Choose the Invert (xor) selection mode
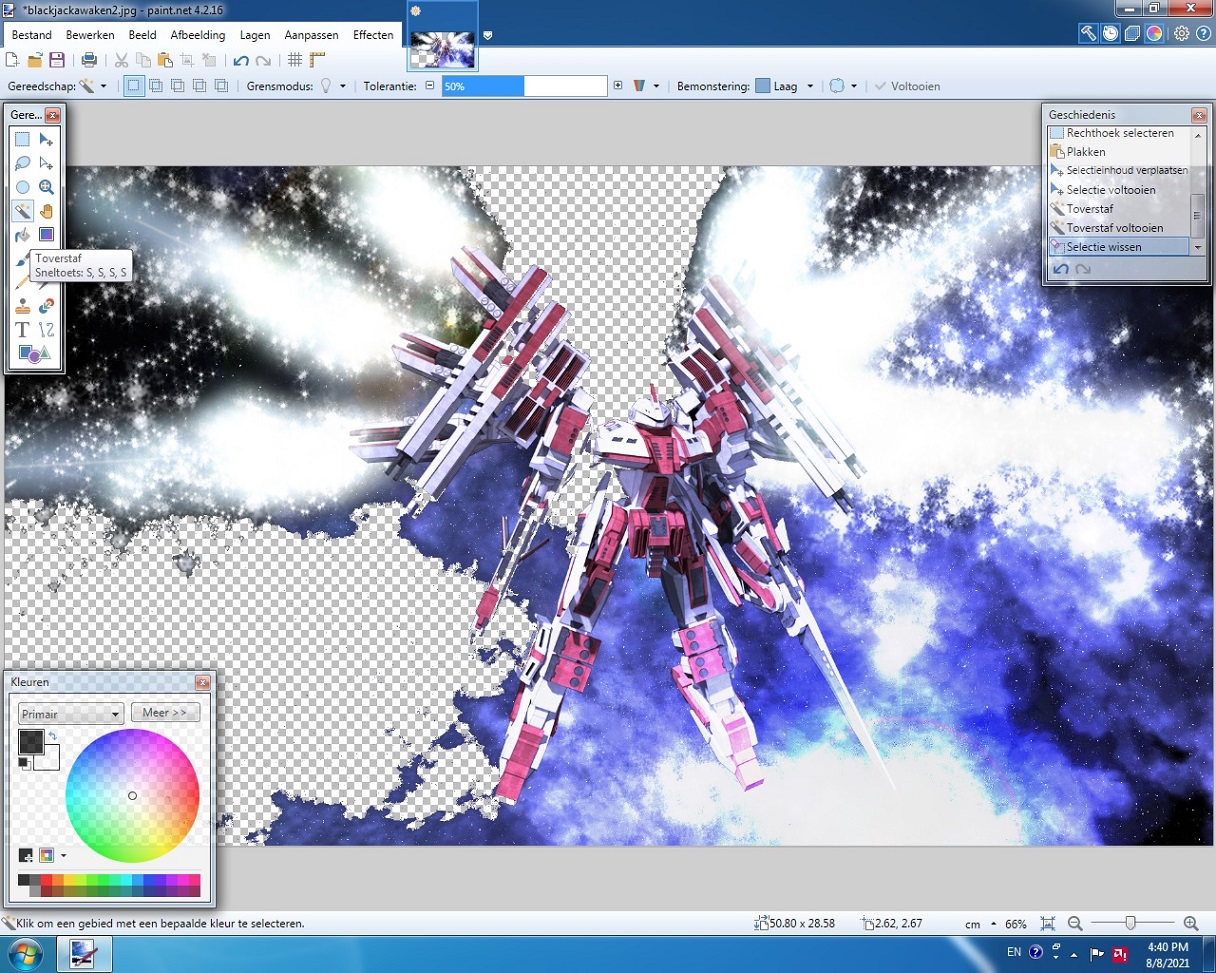This screenshot has height=973, width=1216. click(x=222, y=86)
